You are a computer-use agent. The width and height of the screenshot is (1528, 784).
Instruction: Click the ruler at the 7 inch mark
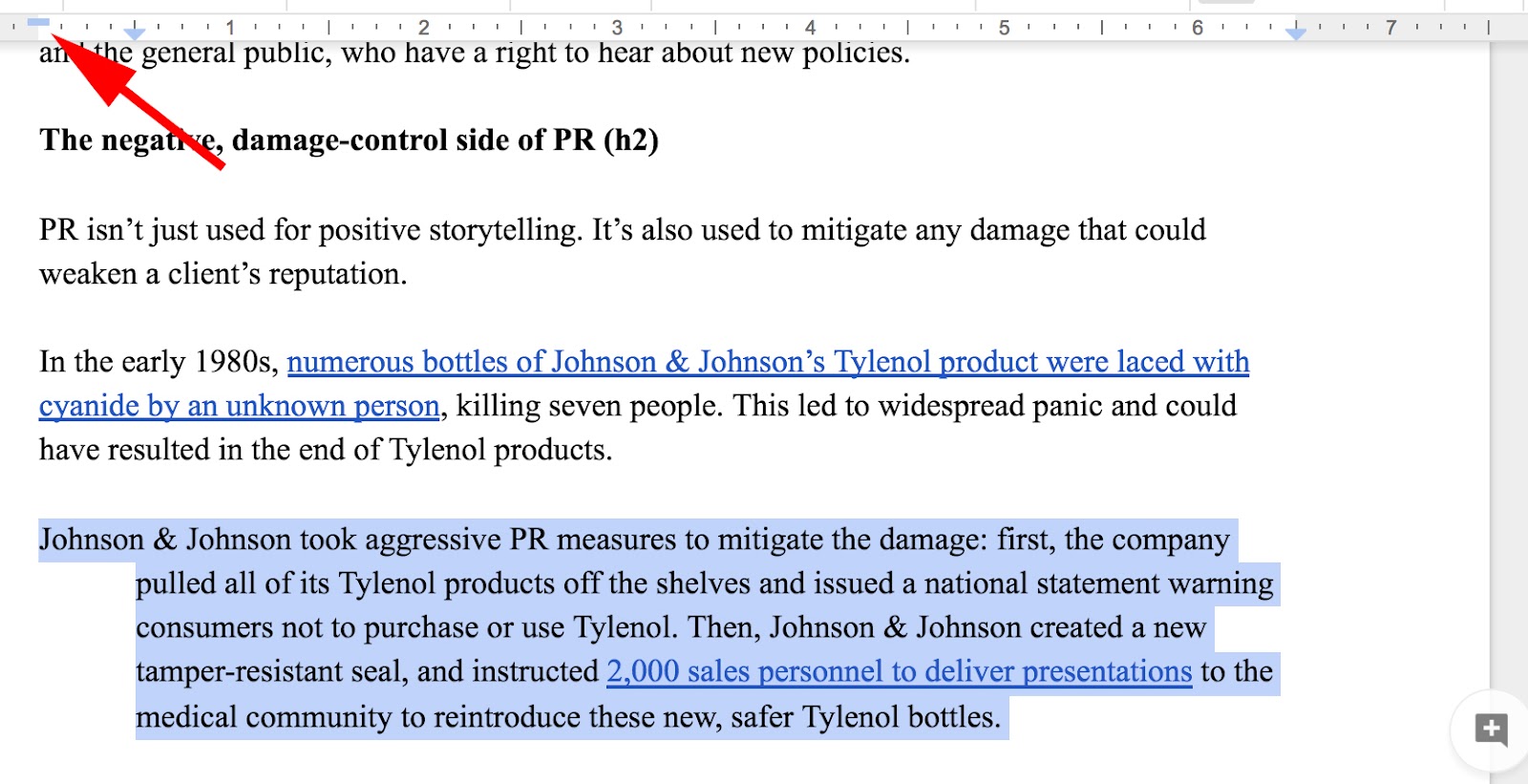click(1390, 28)
